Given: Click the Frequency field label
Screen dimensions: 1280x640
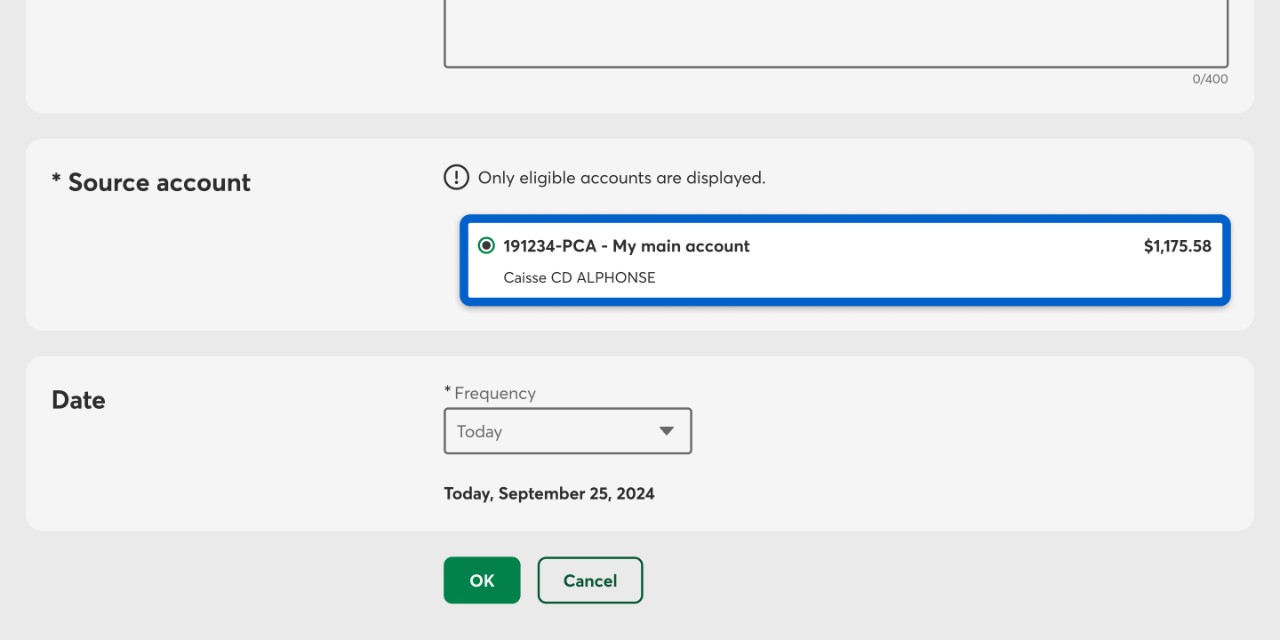Looking at the screenshot, I should click(495, 394).
